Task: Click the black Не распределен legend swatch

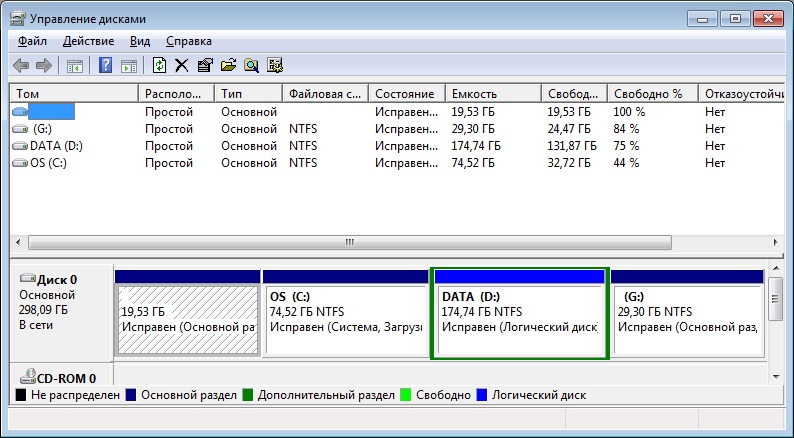Action: 21,395
